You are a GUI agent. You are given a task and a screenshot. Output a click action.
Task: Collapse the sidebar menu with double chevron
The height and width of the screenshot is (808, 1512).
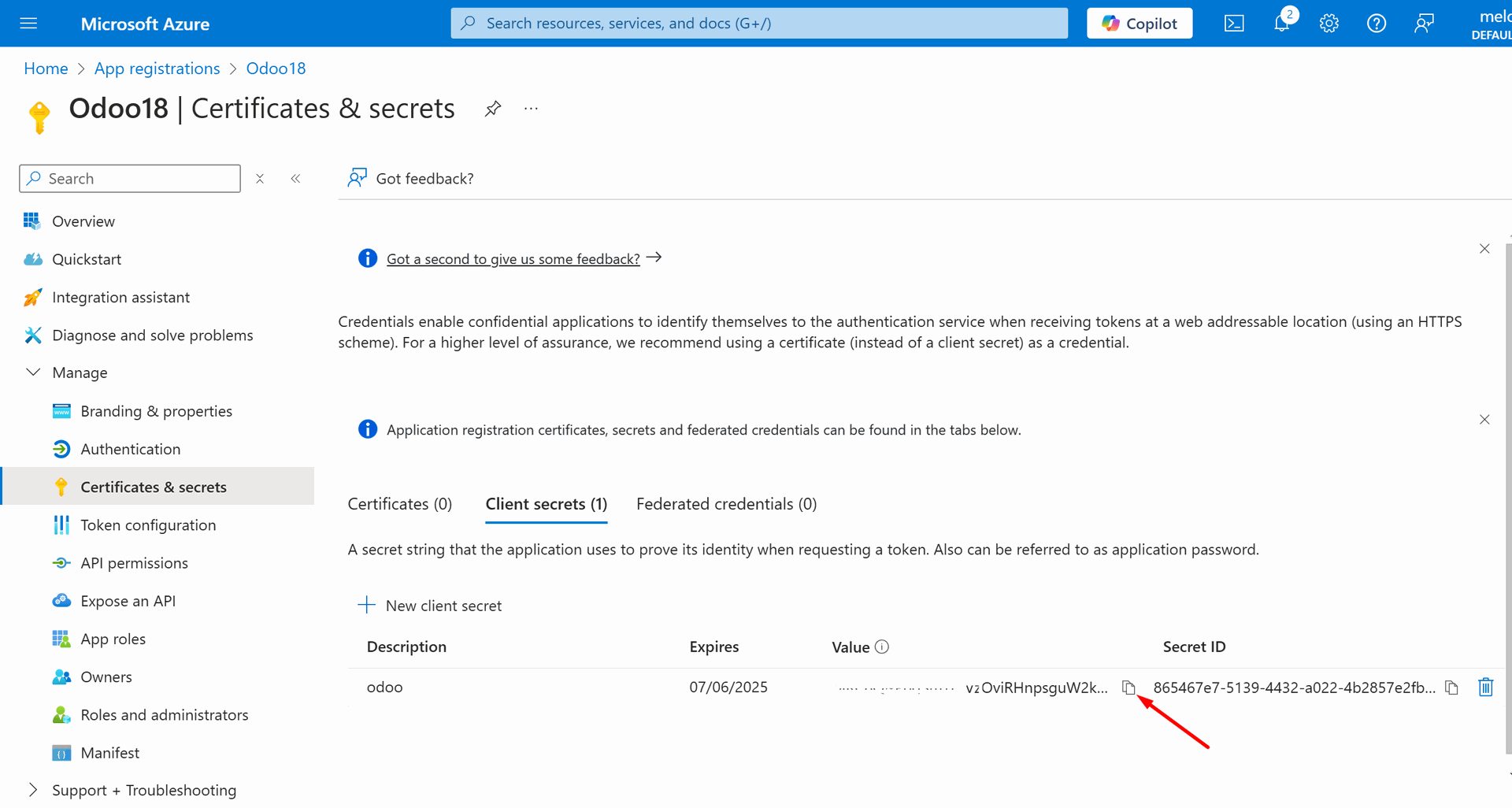tap(295, 179)
